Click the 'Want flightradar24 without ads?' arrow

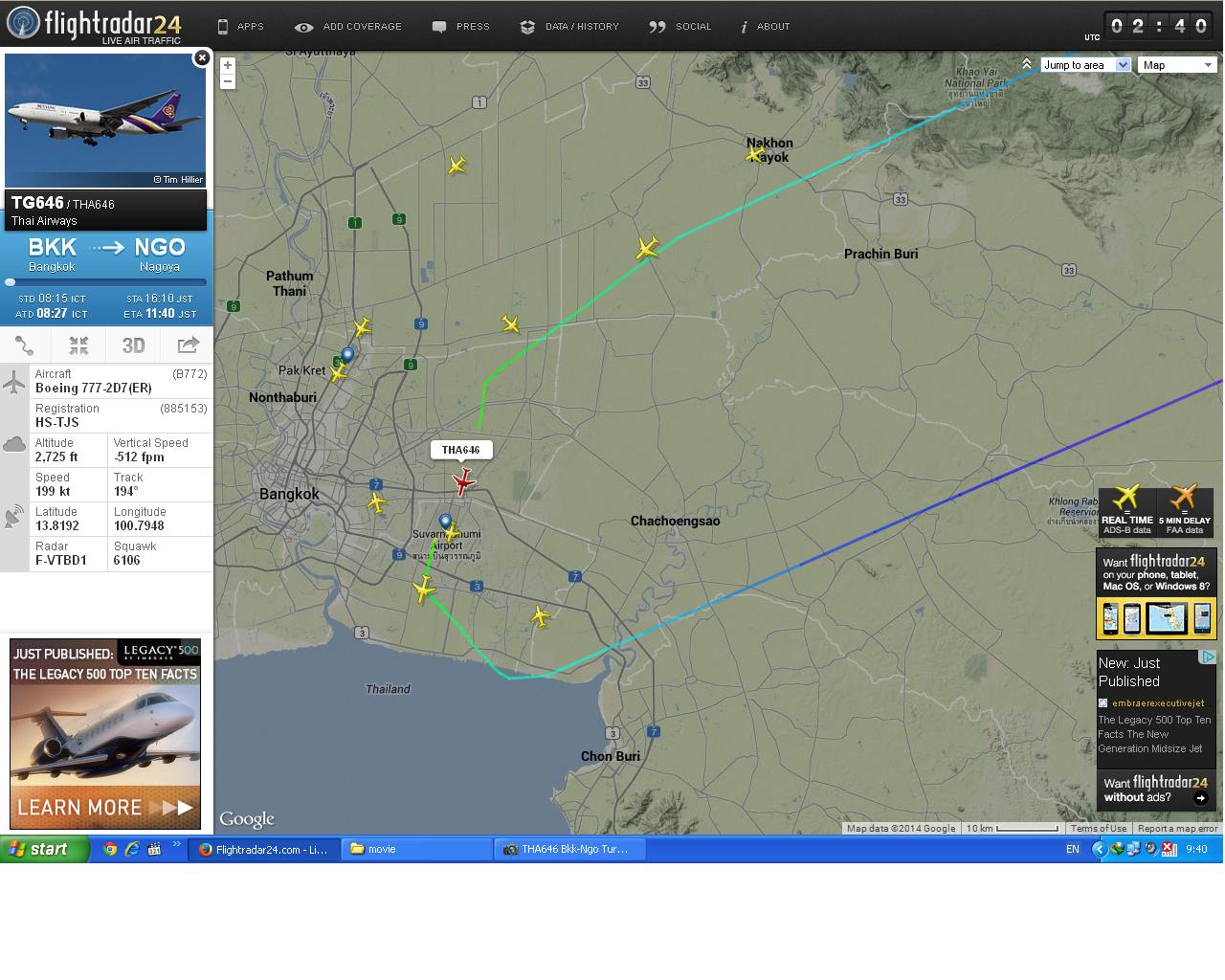(1201, 798)
